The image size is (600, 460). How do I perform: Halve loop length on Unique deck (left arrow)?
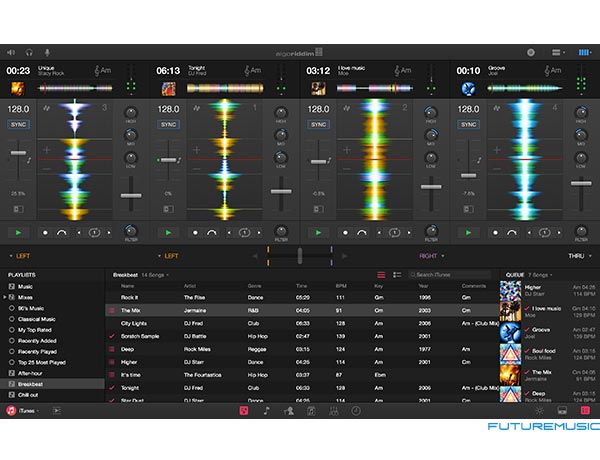[79, 233]
